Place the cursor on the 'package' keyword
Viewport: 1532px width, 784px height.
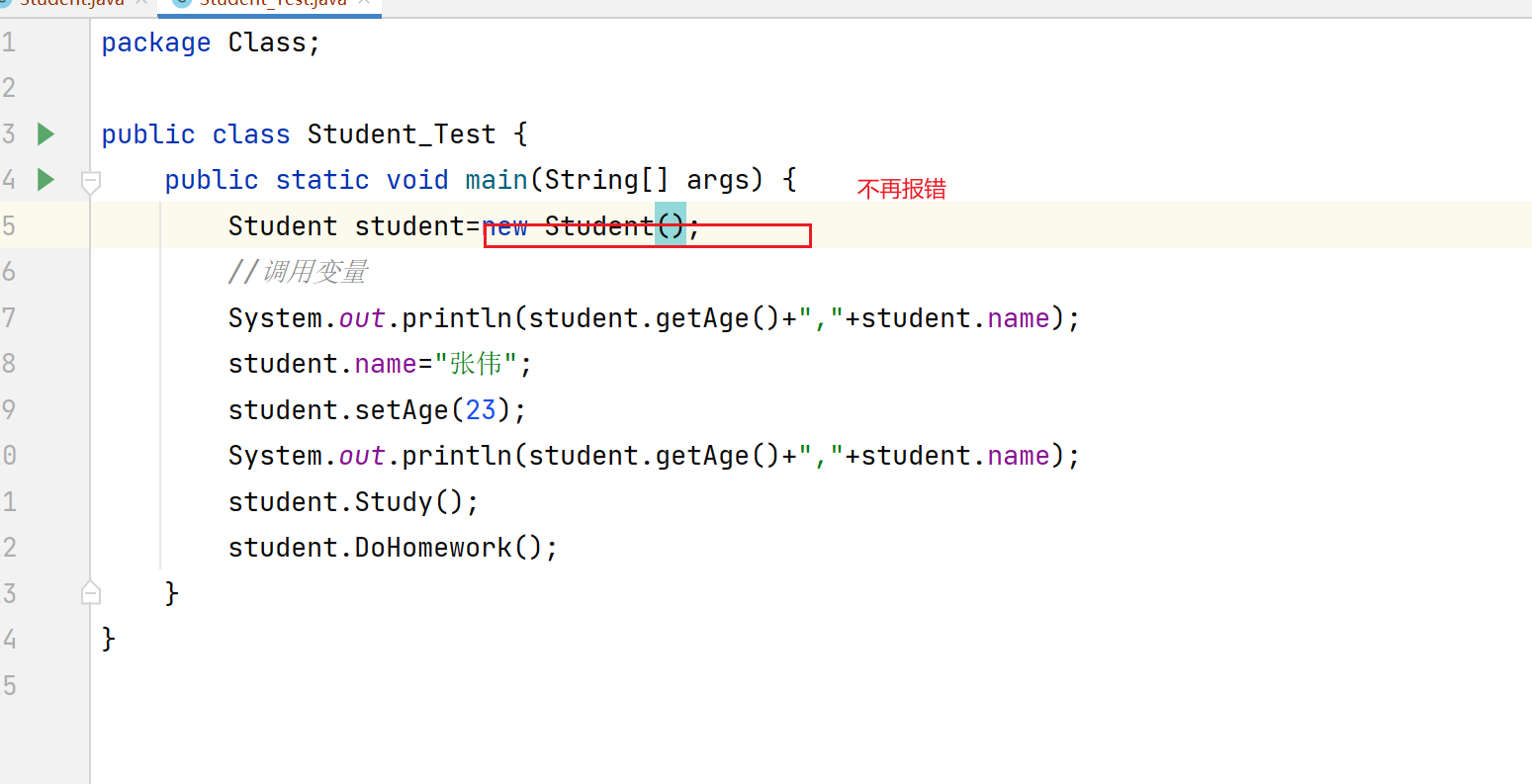point(156,43)
